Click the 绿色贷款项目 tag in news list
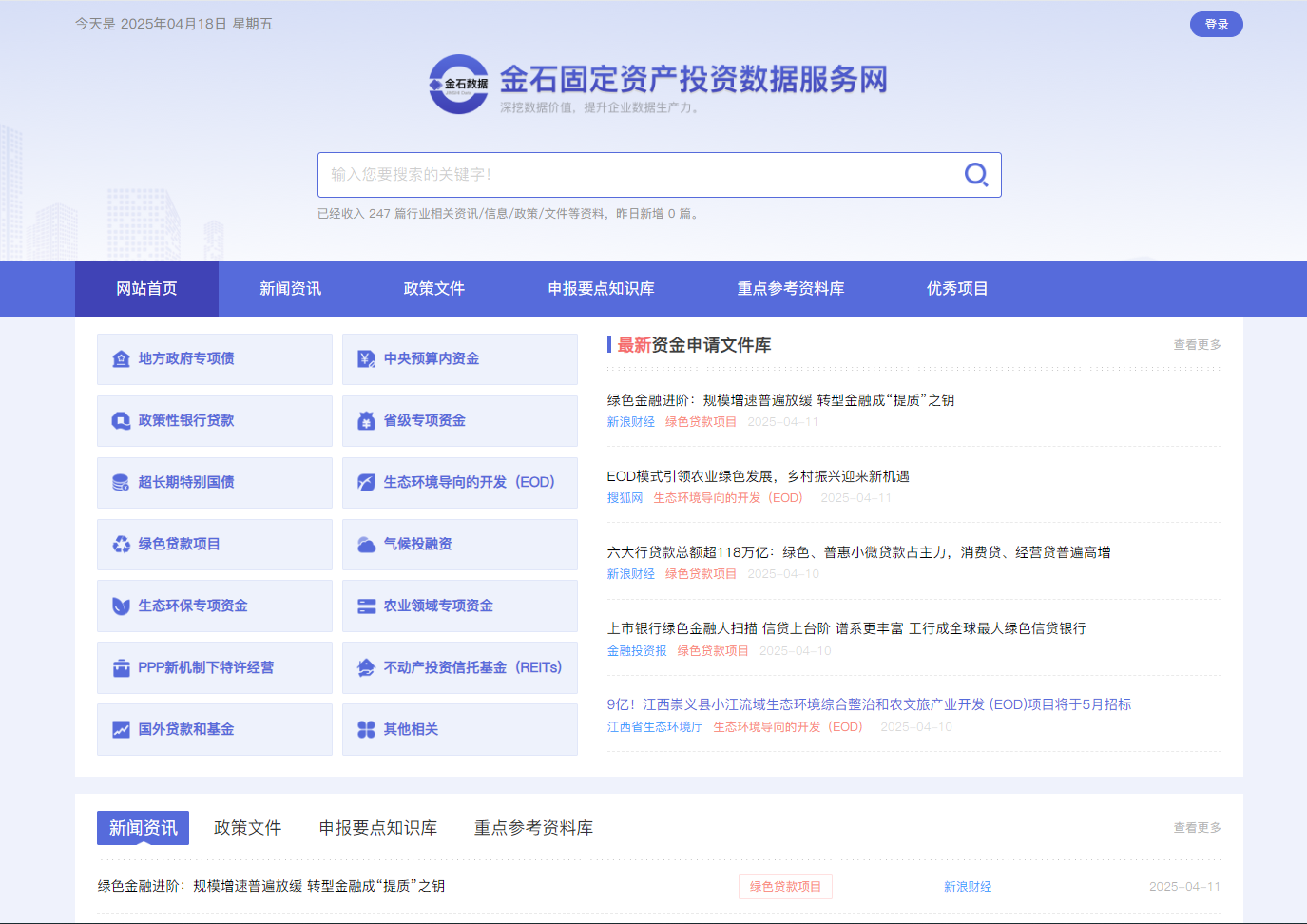1307x924 pixels. (785, 887)
